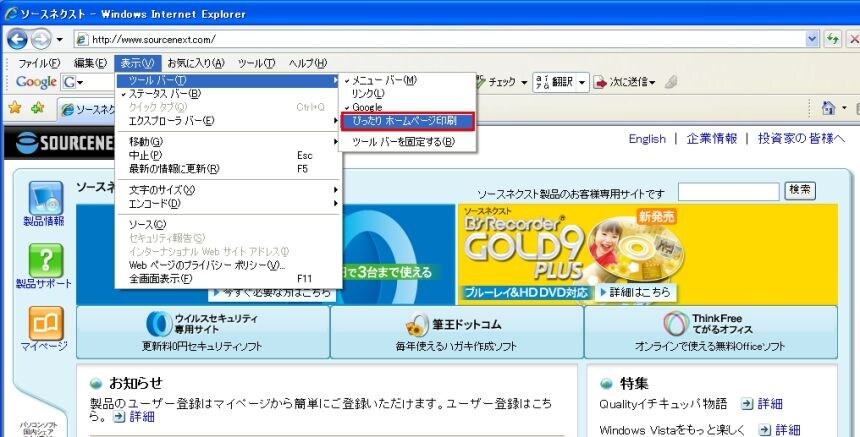This screenshot has height=437, width=860.
Task: Expand the 翻訳 dropdown arrow
Action: click(x=582, y=83)
